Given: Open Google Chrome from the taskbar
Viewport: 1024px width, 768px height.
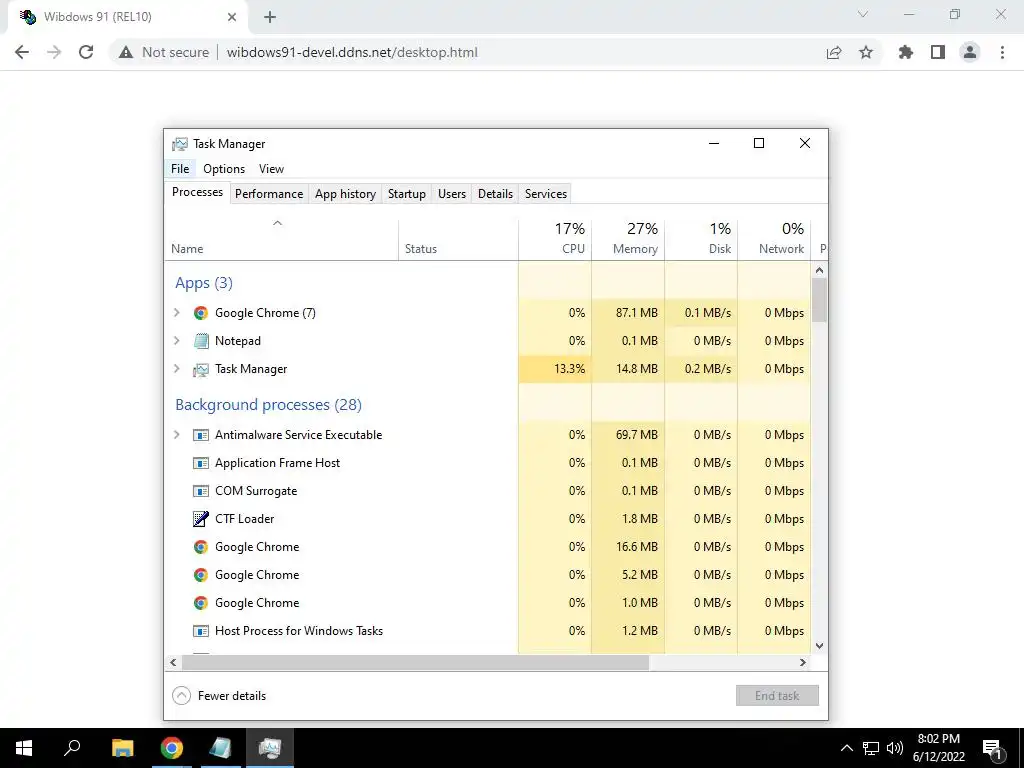Looking at the screenshot, I should [172, 748].
